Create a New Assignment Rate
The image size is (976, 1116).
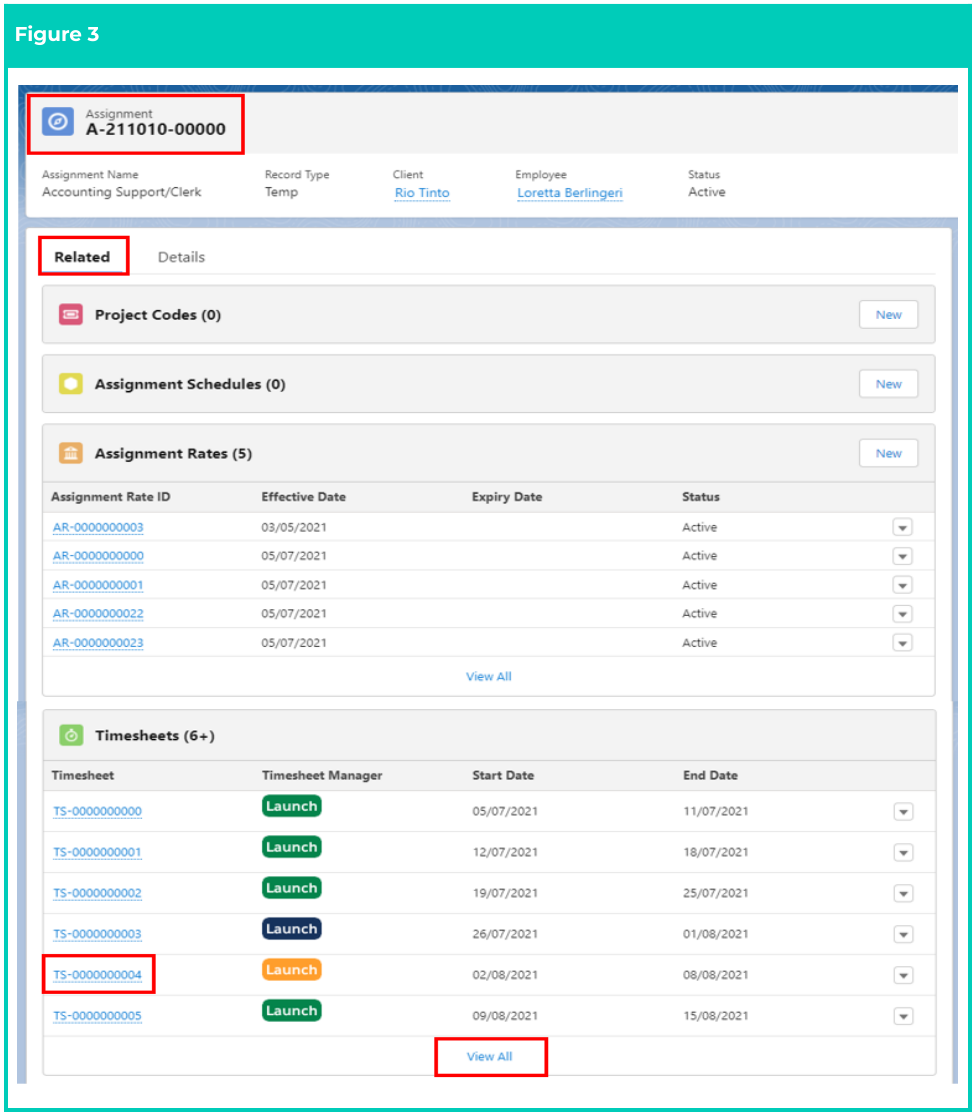tap(888, 453)
